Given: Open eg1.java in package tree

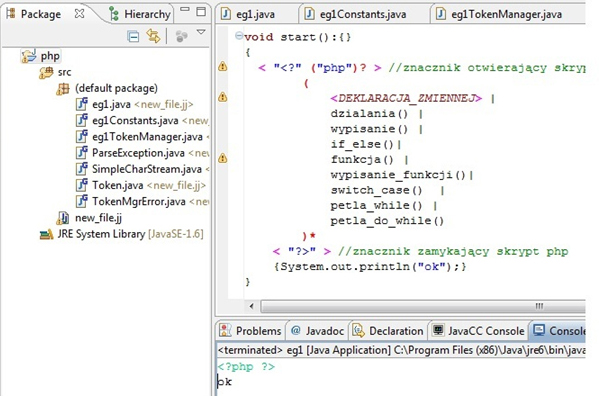Looking at the screenshot, I should click(142, 104).
